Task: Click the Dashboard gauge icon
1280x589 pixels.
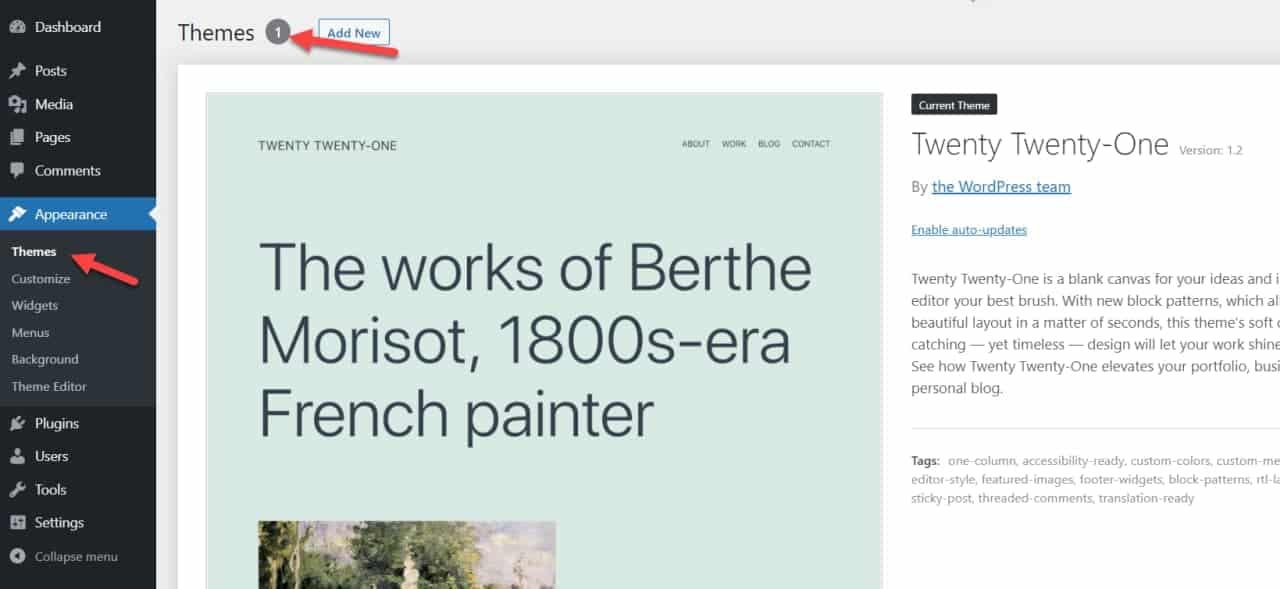Action: (17, 27)
